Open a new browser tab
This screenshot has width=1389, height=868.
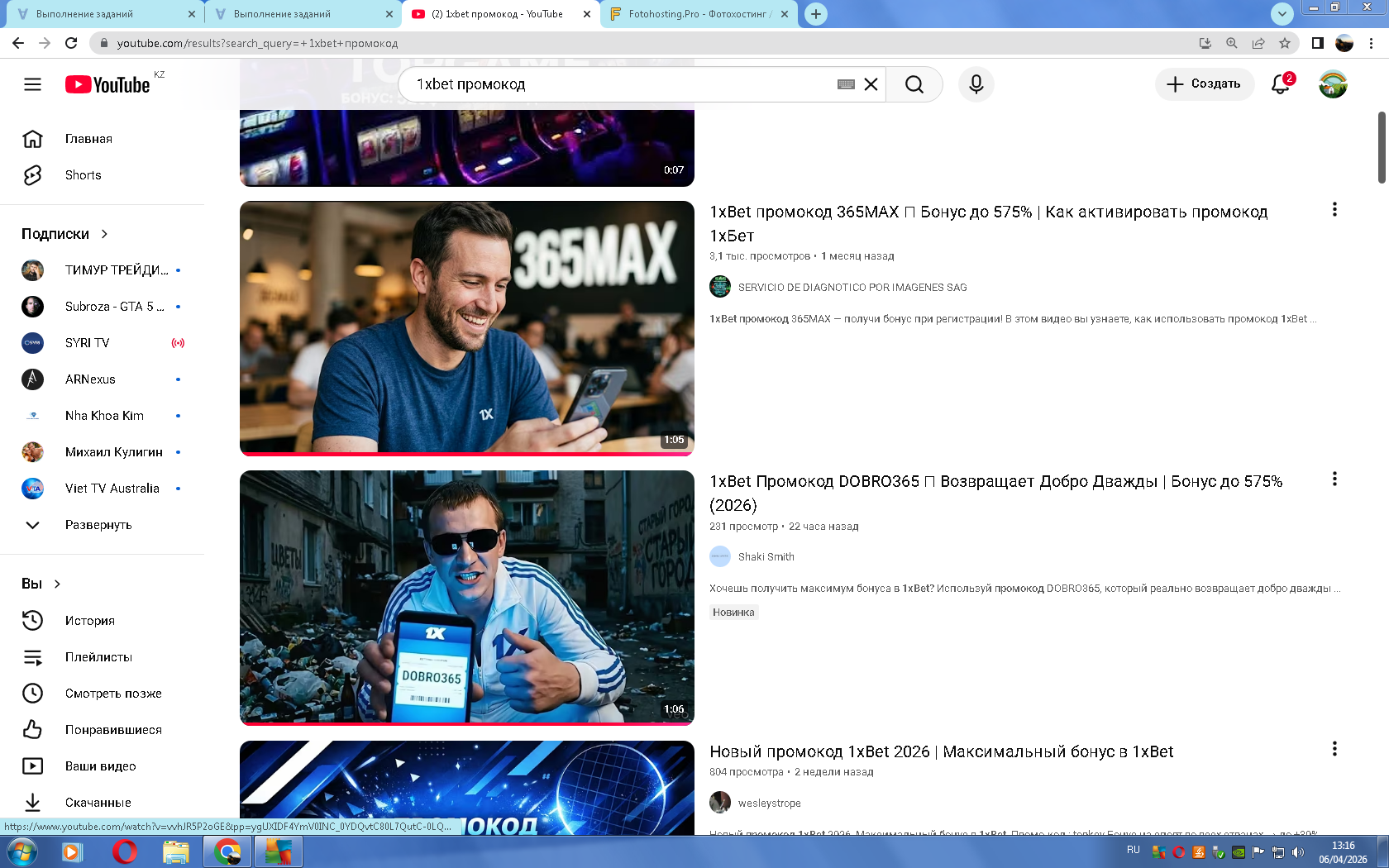coord(815,14)
